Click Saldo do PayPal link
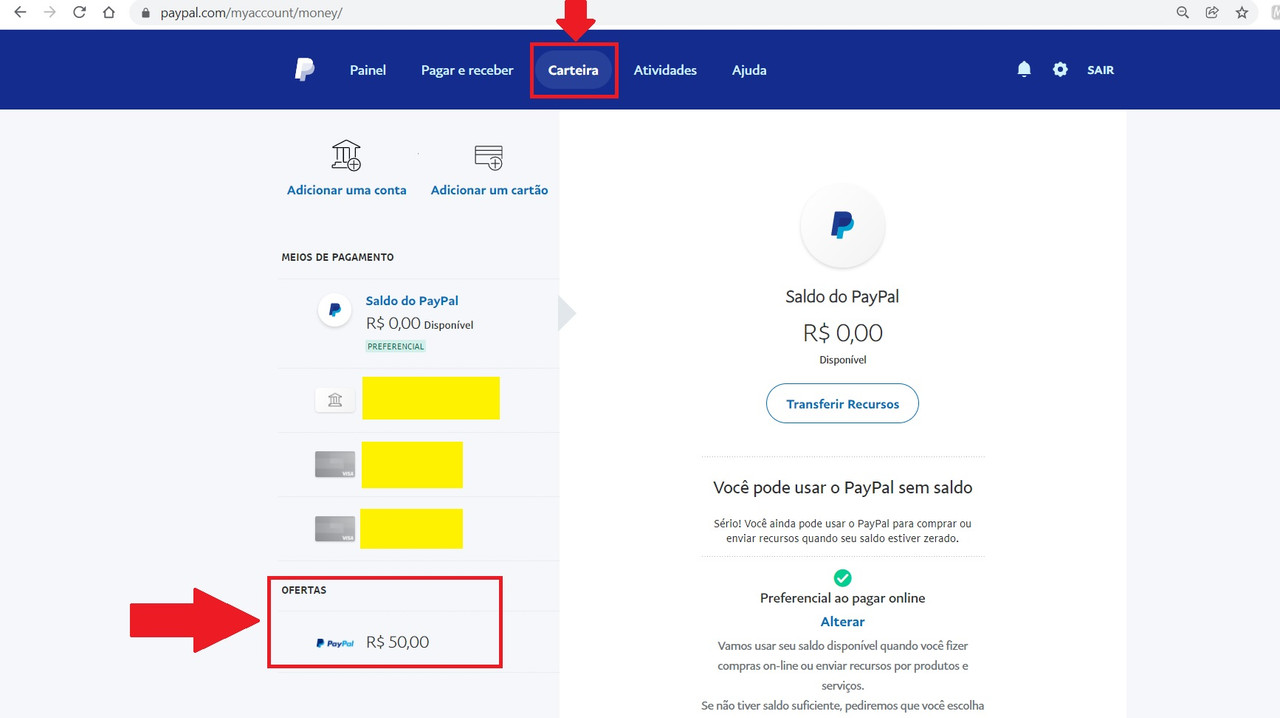The width and height of the screenshot is (1280, 718). (412, 300)
